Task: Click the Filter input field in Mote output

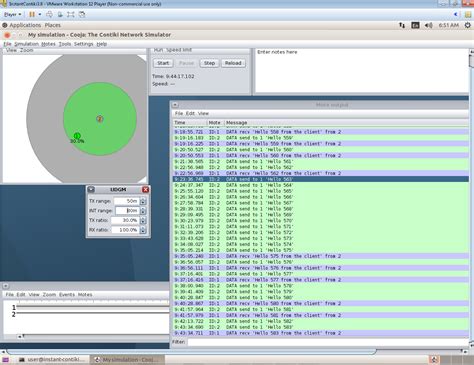Action: [328, 342]
